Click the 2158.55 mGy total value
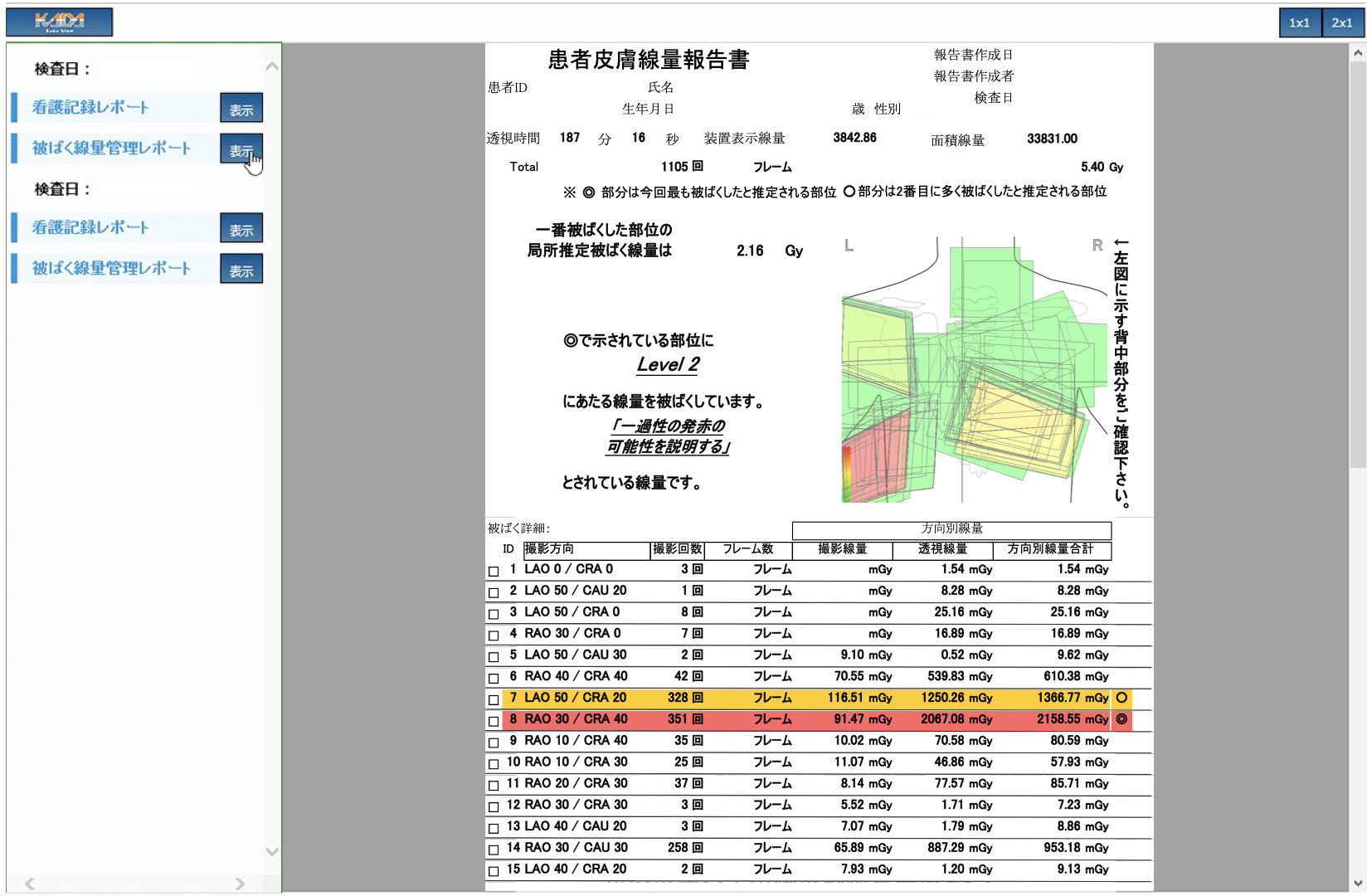 [x=1073, y=719]
